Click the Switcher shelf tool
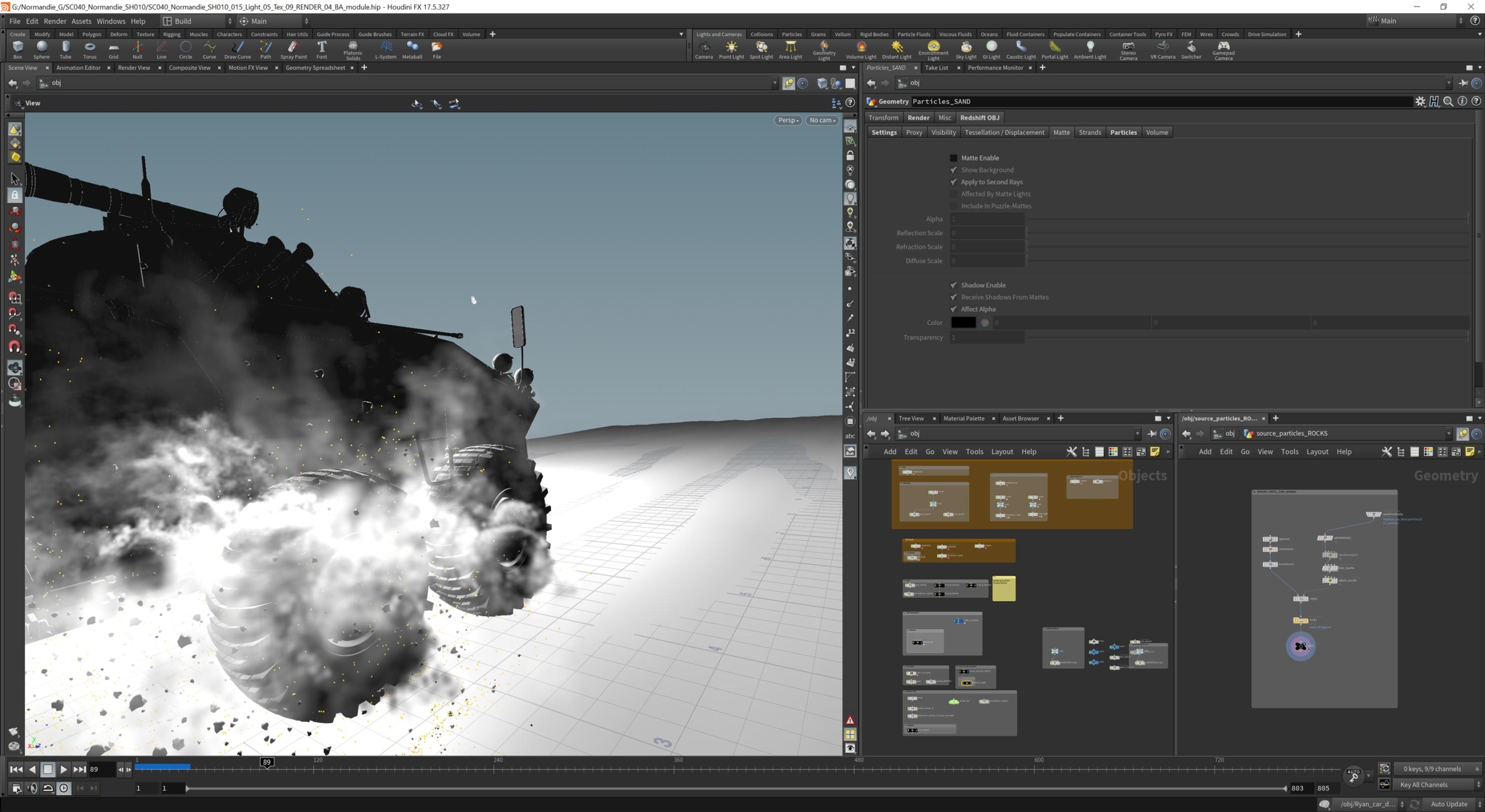 pyautogui.click(x=1191, y=50)
